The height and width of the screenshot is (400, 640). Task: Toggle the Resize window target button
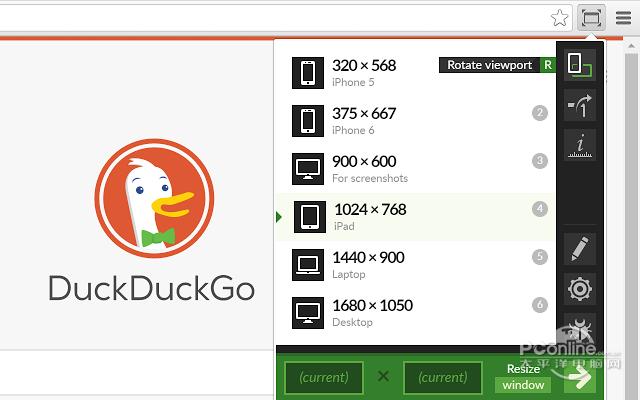pyautogui.click(x=523, y=378)
